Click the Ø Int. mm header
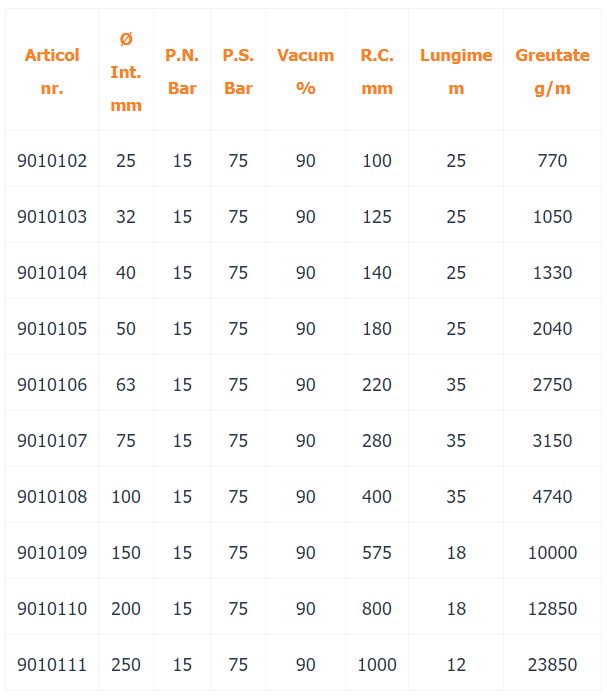 [x=126, y=72]
